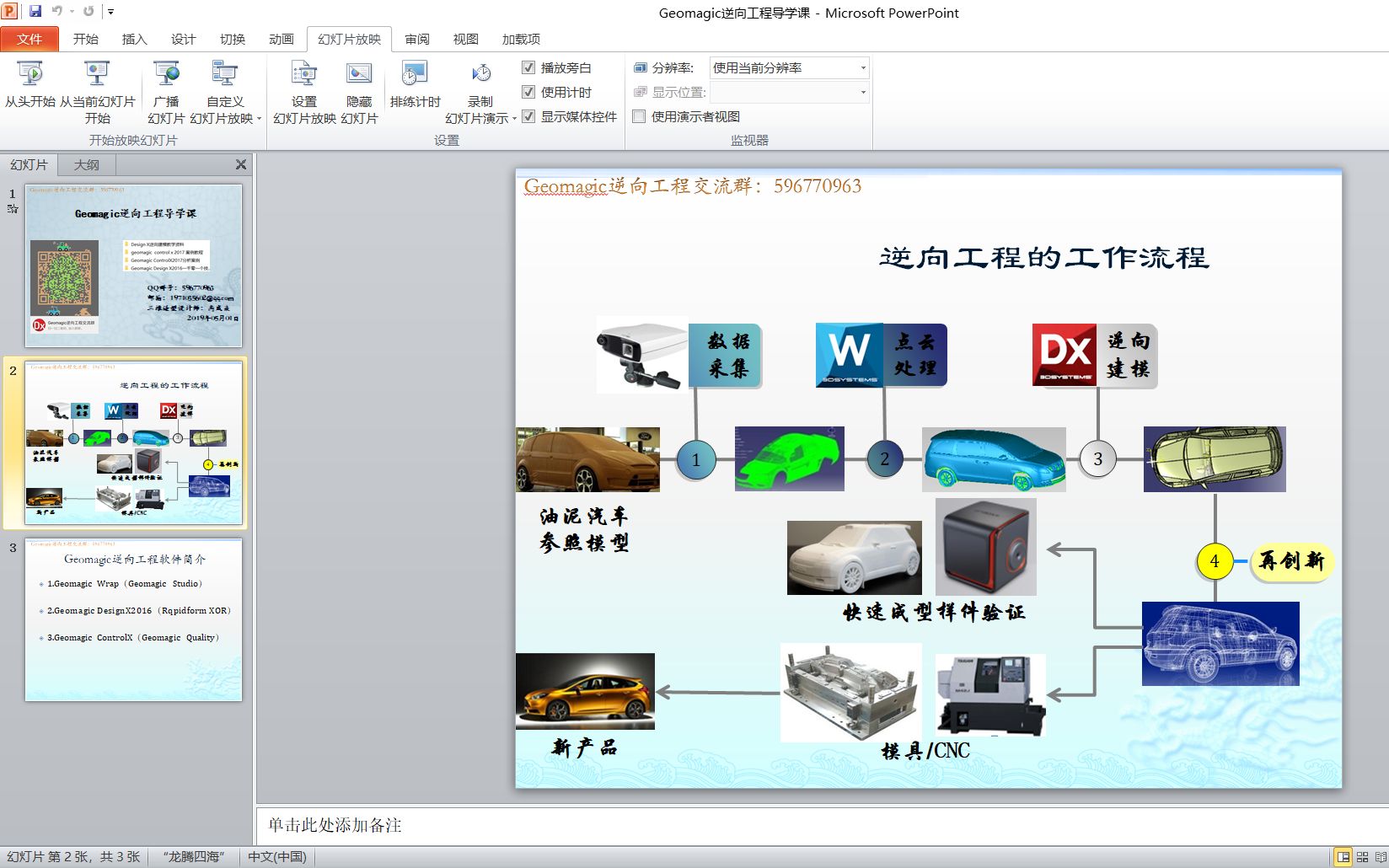
Task: Switch to Home (开始) ribbon tab
Action: point(85,39)
